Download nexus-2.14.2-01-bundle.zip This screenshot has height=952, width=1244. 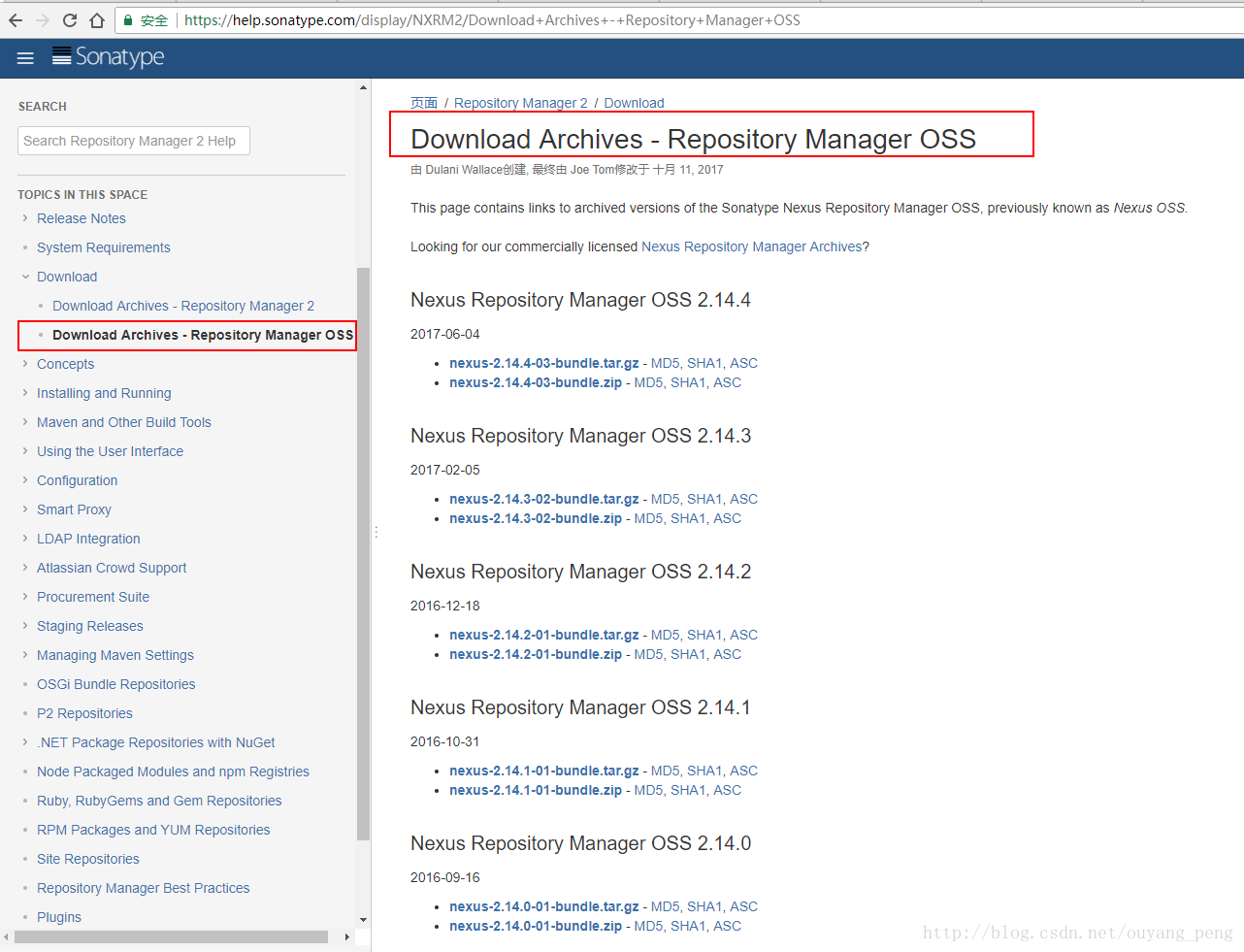(536, 654)
